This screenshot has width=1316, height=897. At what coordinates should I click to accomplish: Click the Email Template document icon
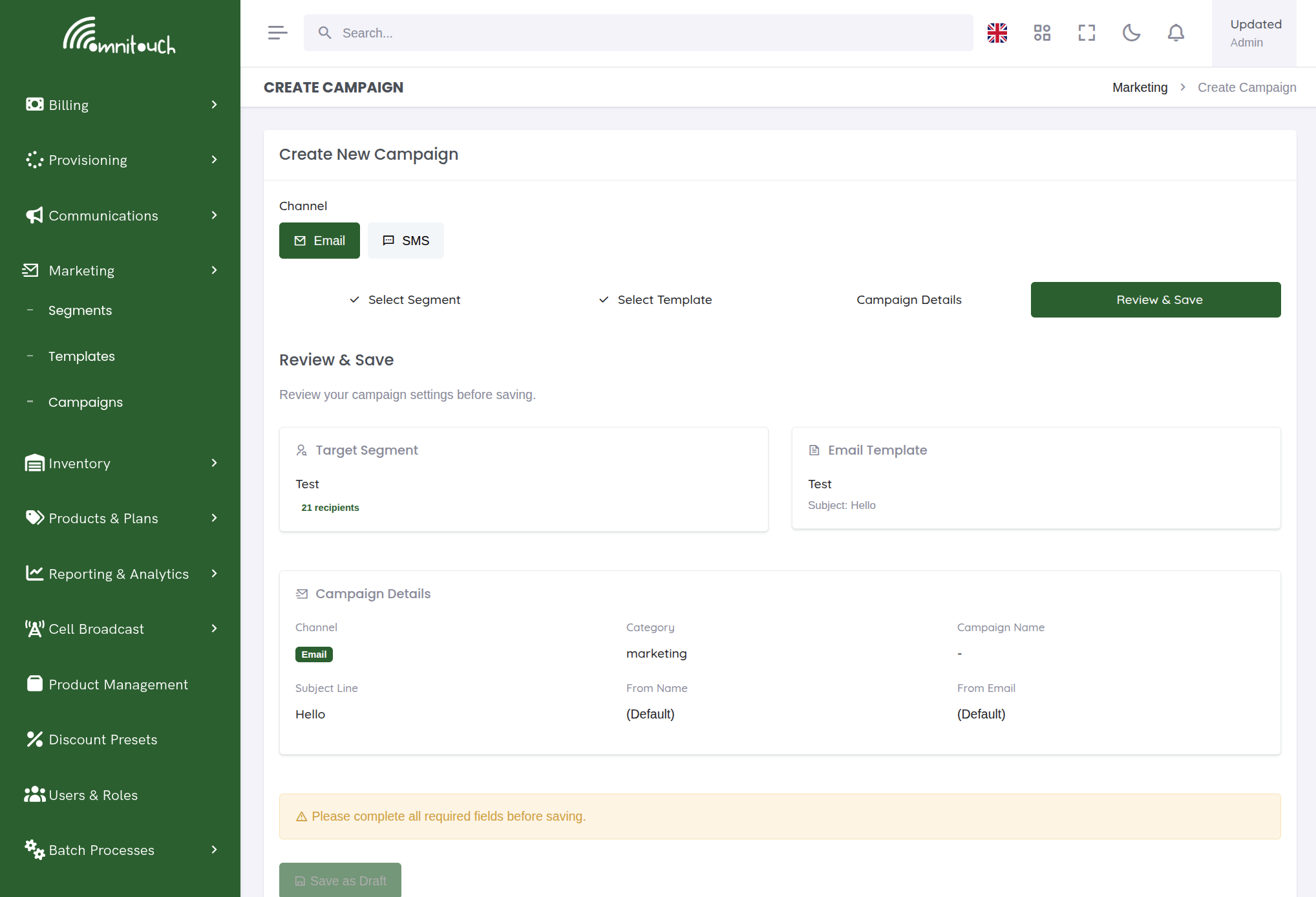814,450
